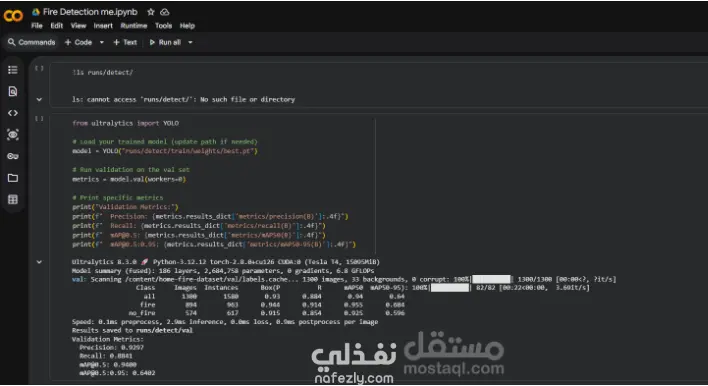Open the Files folder panel
This screenshot has height=386, width=708.
pyautogui.click(x=13, y=178)
